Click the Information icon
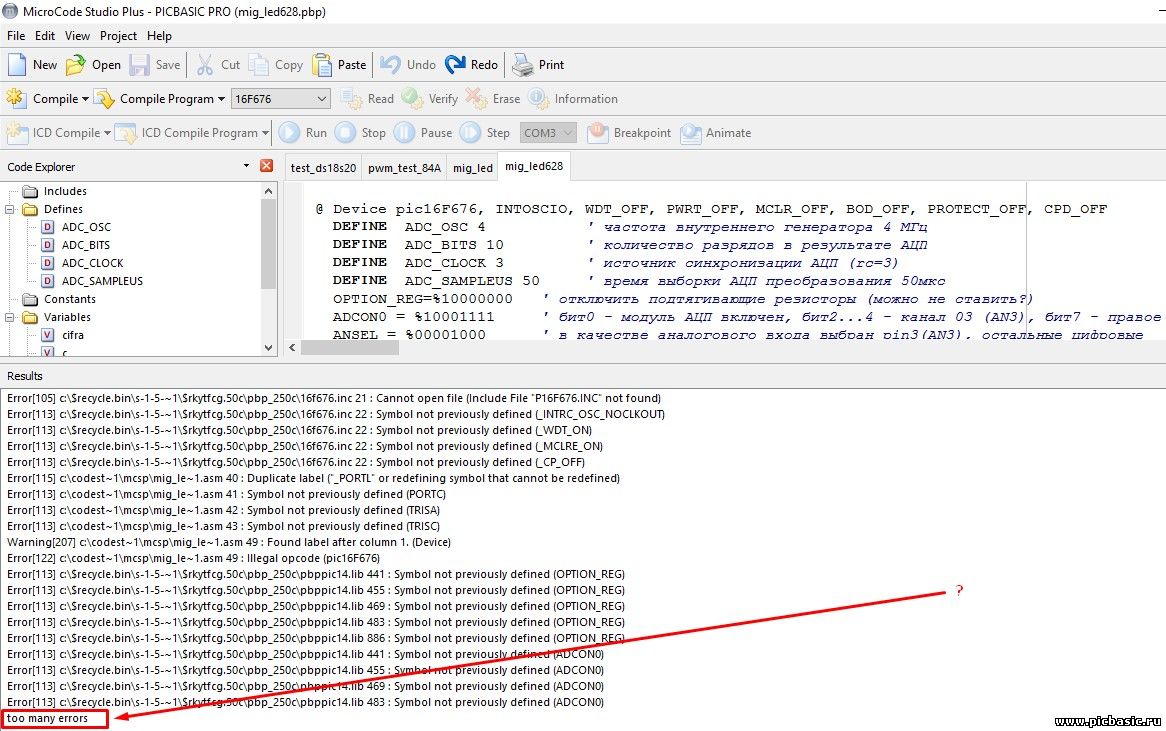The image size is (1166, 731). click(538, 98)
